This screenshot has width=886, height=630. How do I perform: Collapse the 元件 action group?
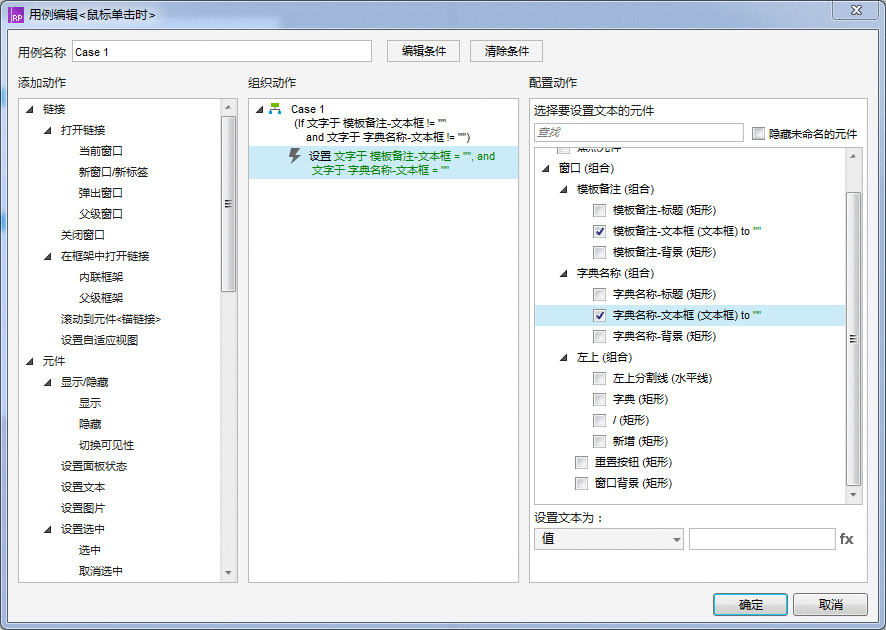coord(30,362)
